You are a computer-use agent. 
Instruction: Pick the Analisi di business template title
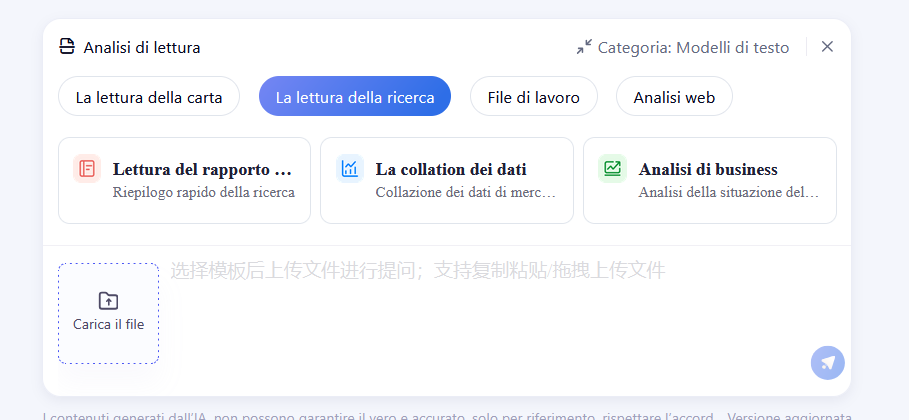point(708,169)
